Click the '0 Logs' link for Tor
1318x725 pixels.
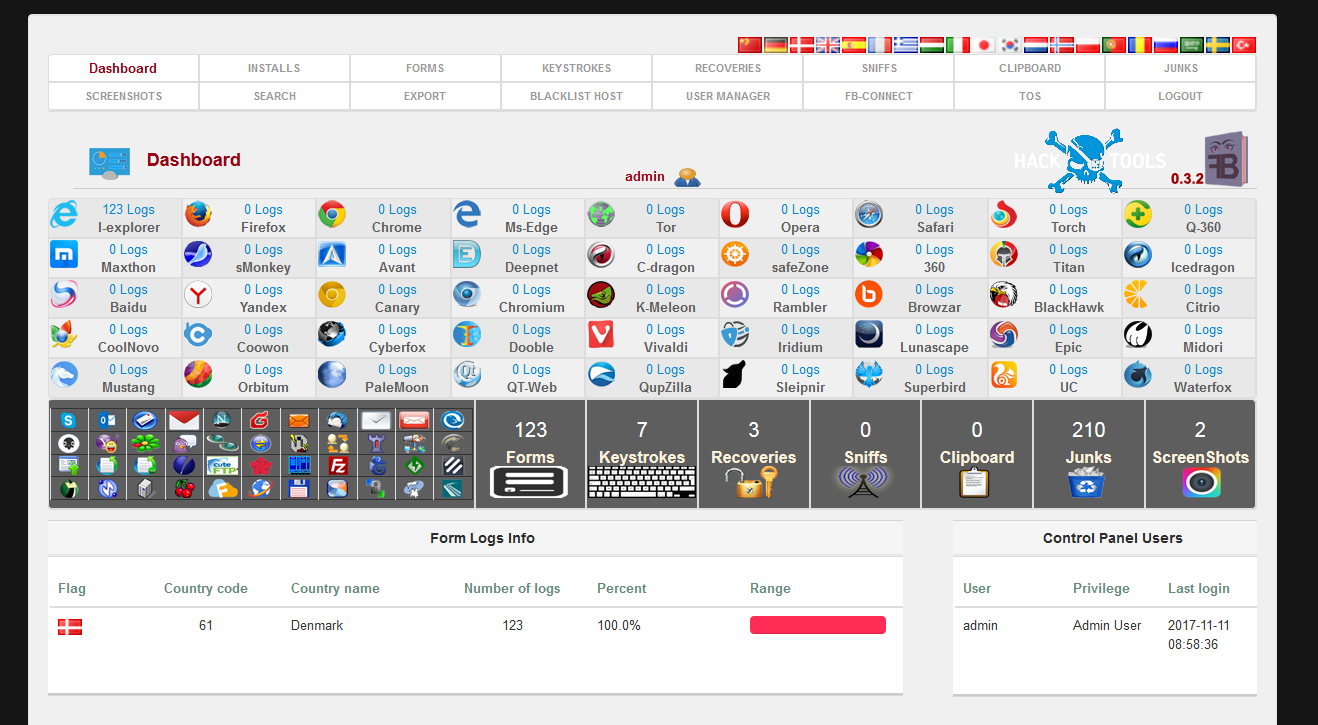click(x=666, y=209)
